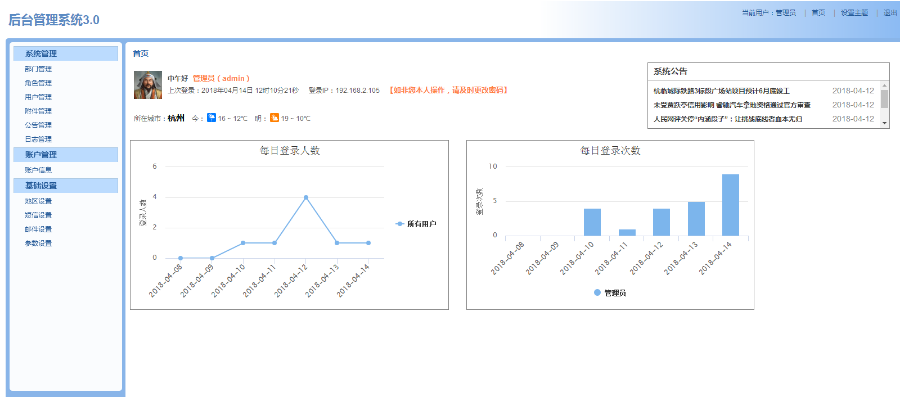Open 部门管理 in the sidebar

(38, 69)
